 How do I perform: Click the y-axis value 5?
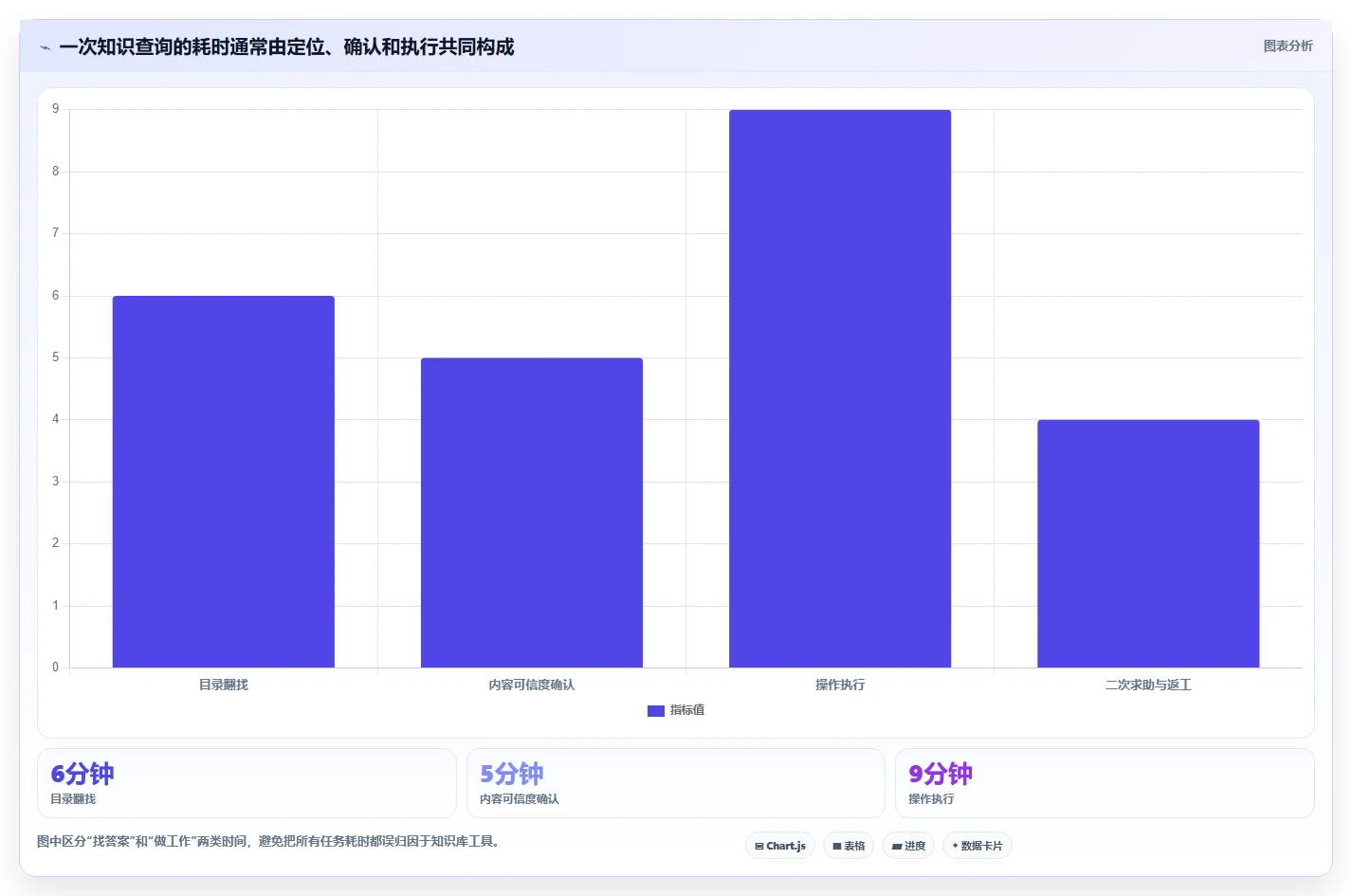click(55, 357)
